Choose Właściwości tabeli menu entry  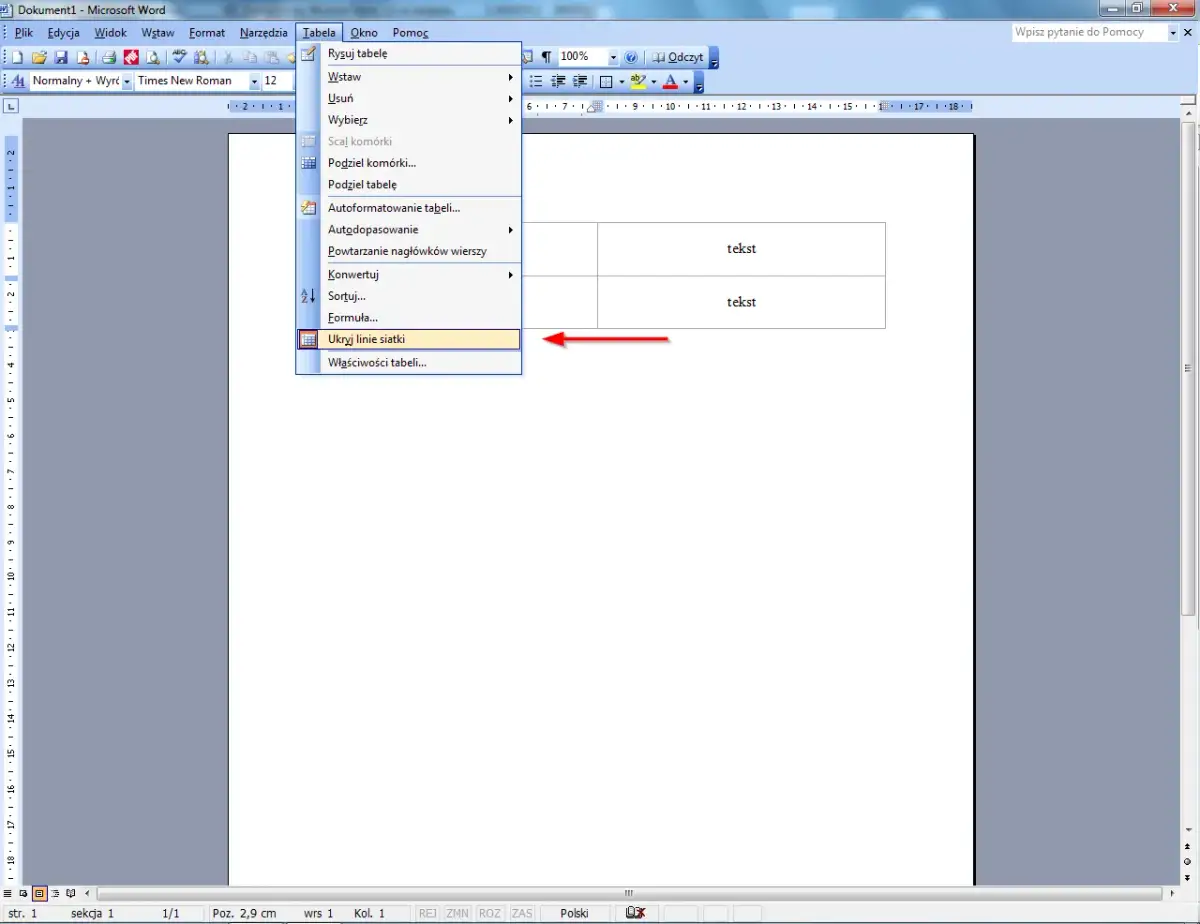click(x=377, y=362)
